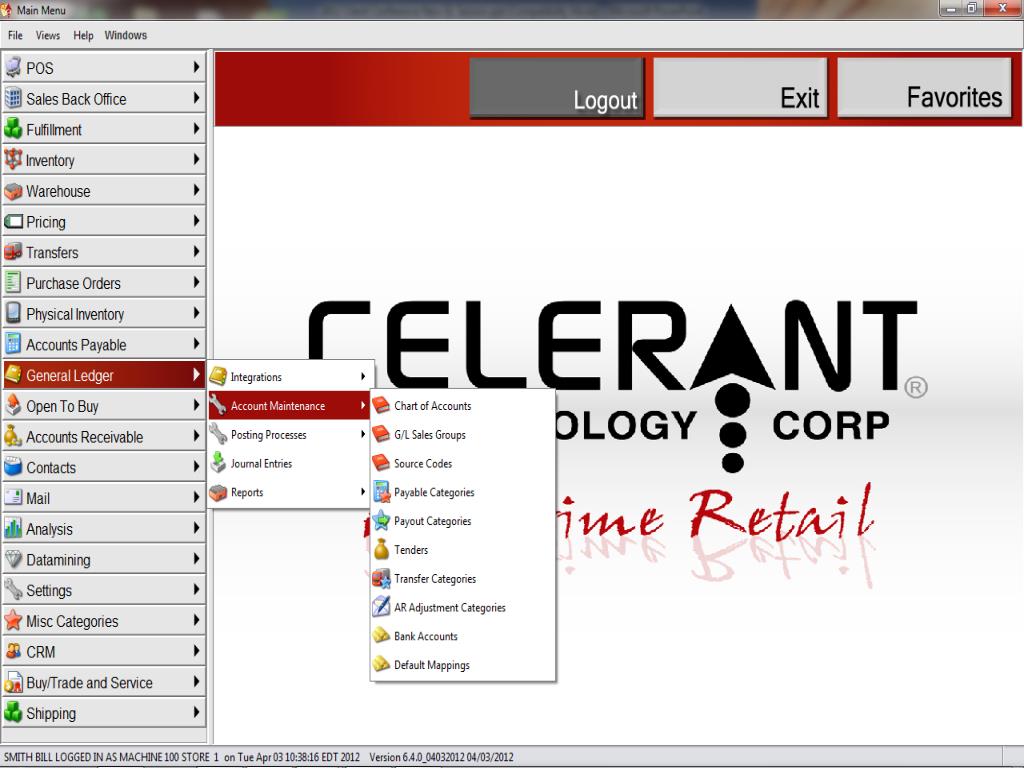Expand the POS submenu arrow
Viewport: 1024px width, 768px height.
(x=196, y=67)
